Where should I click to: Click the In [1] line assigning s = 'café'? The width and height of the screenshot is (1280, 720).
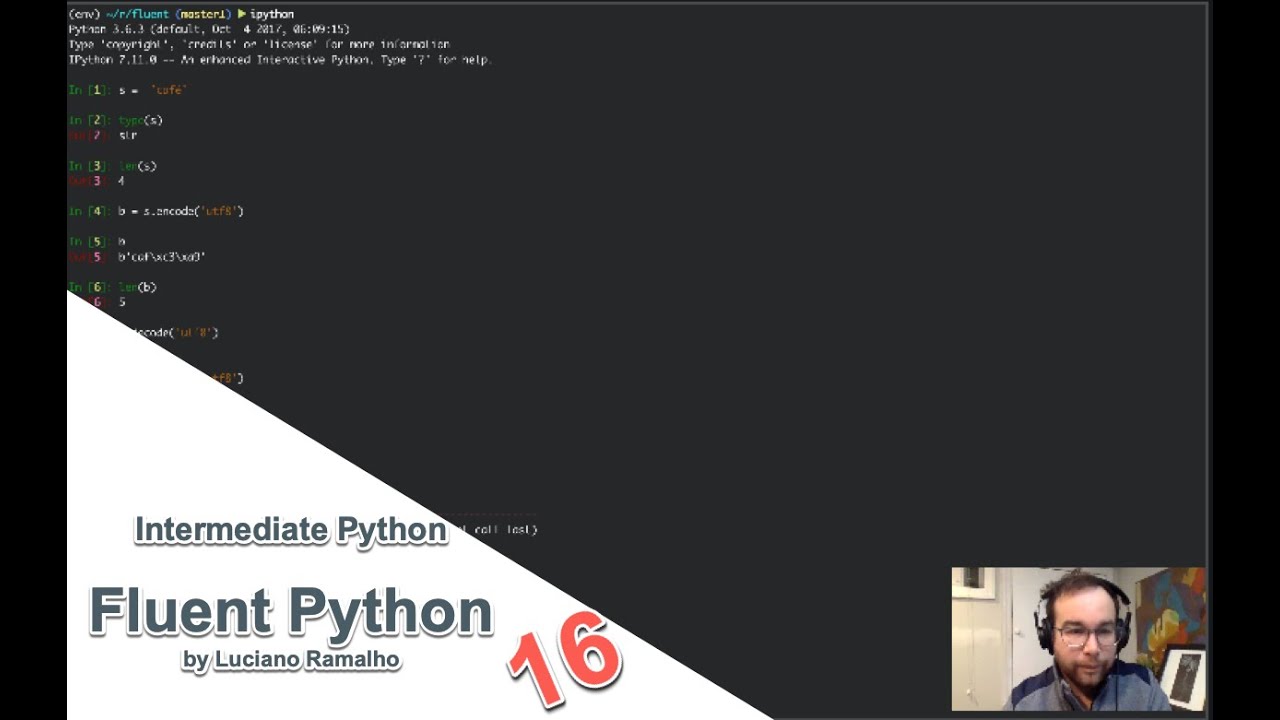coord(128,90)
